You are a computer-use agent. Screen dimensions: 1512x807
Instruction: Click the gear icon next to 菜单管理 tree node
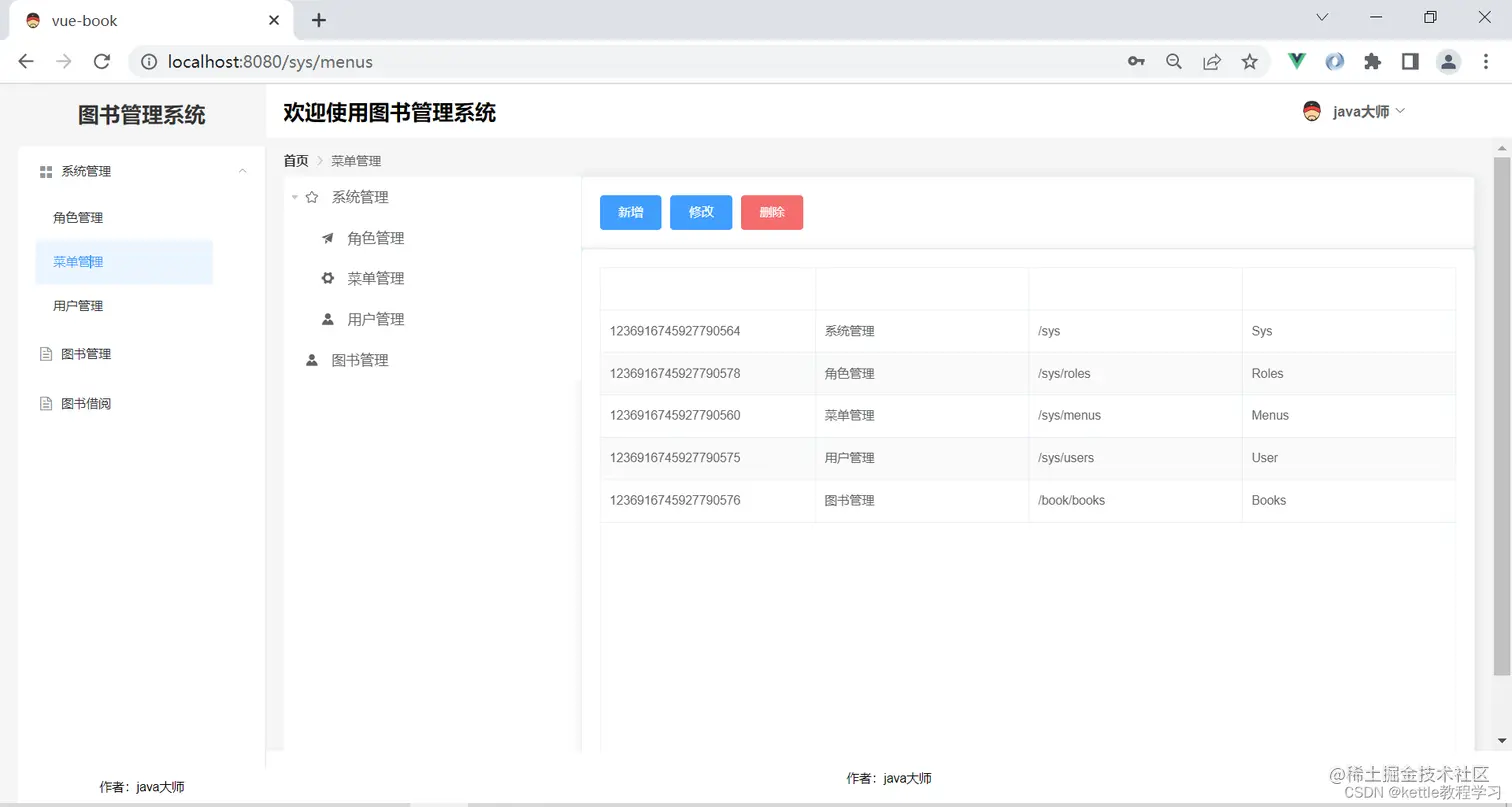point(326,278)
